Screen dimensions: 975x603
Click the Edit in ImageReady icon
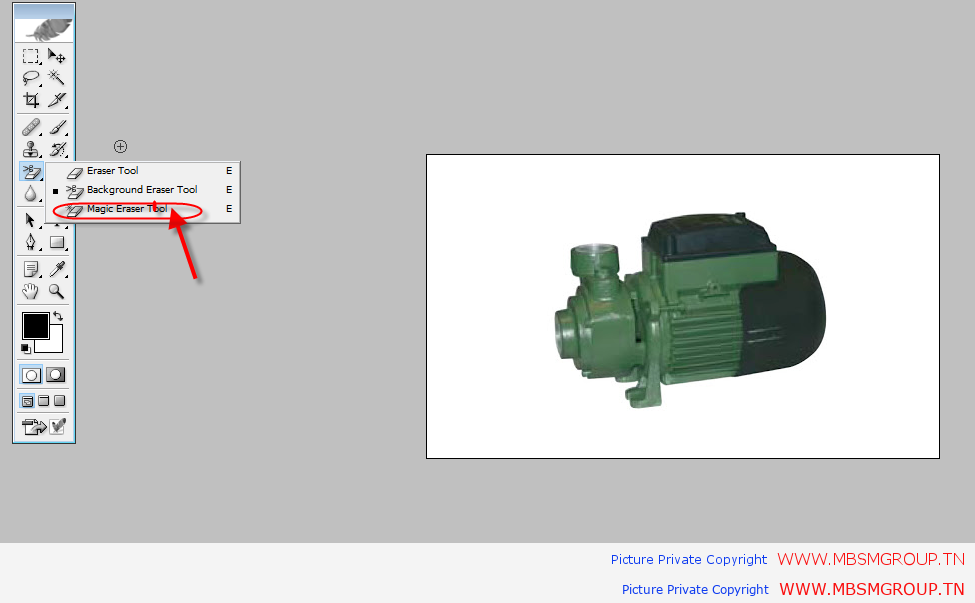coord(34,426)
